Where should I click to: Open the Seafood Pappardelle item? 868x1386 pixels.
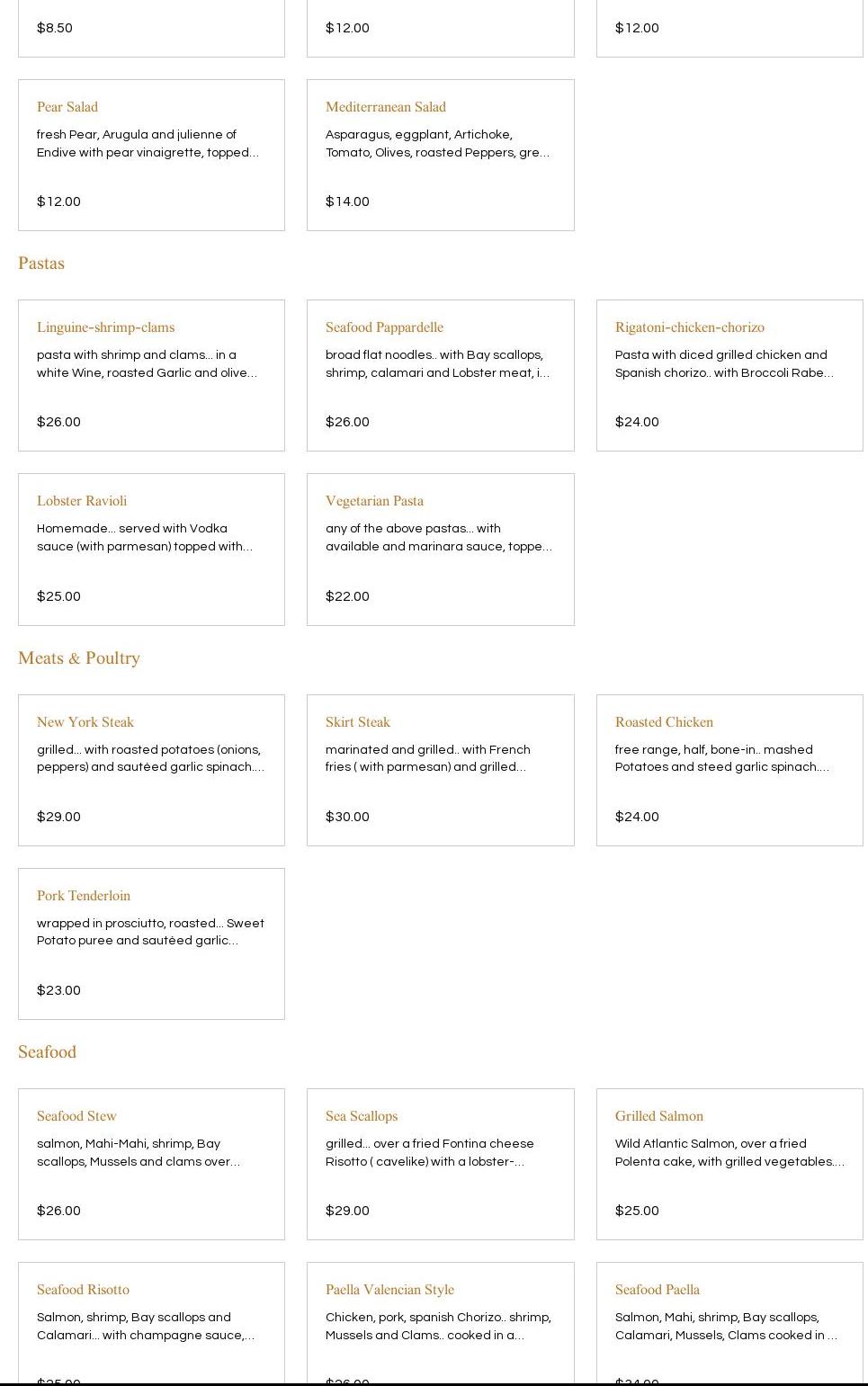click(x=384, y=327)
